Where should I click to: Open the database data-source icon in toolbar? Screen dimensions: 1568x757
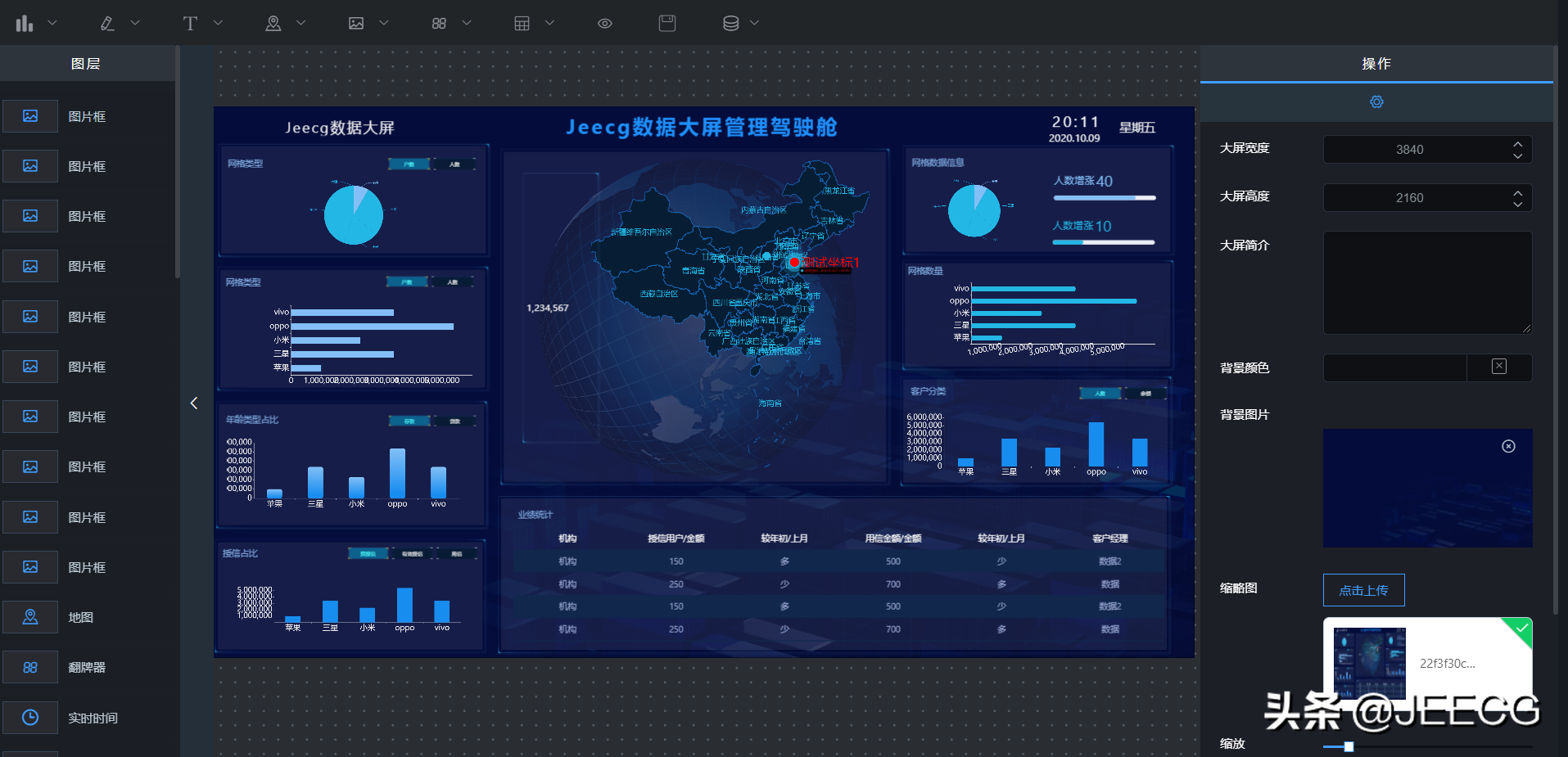coord(731,24)
